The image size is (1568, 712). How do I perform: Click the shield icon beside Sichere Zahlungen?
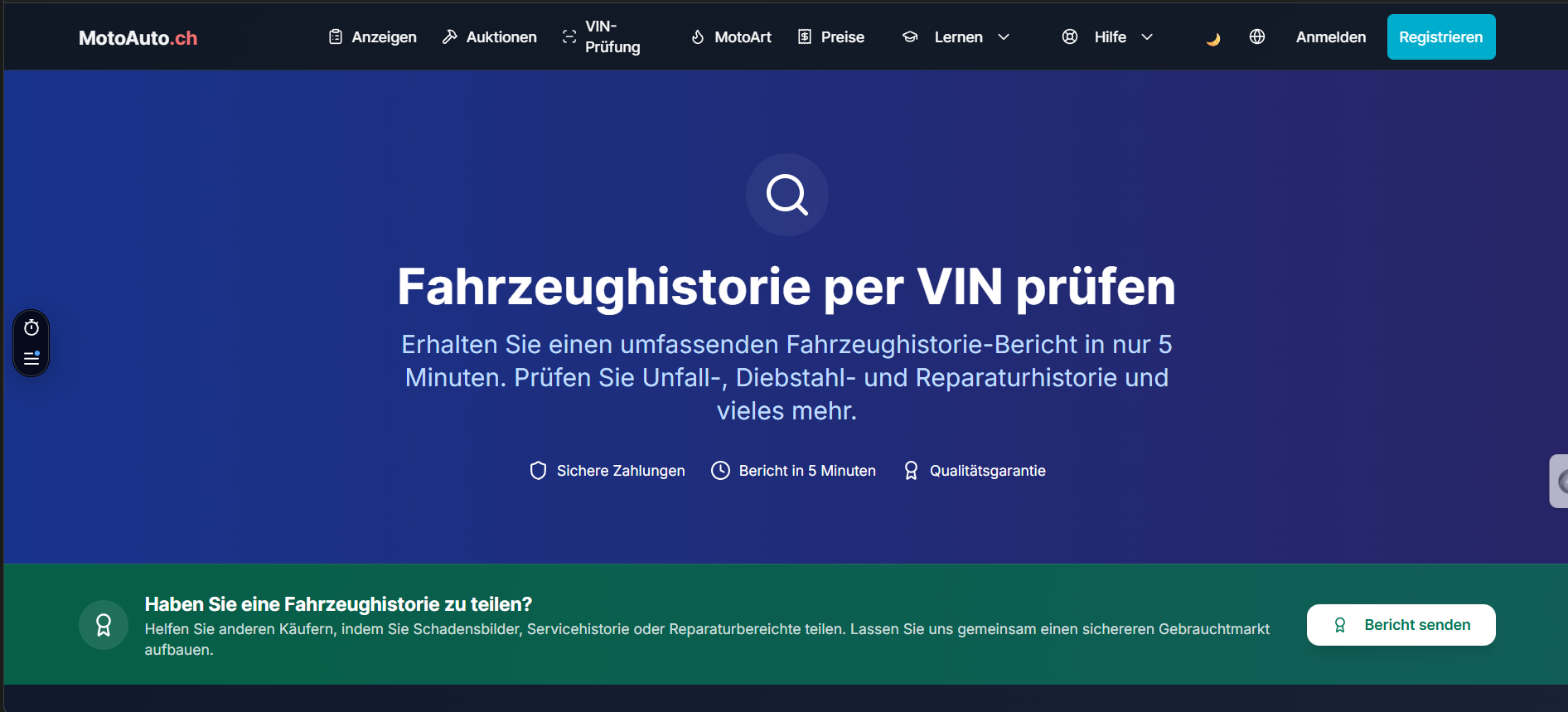(x=538, y=471)
